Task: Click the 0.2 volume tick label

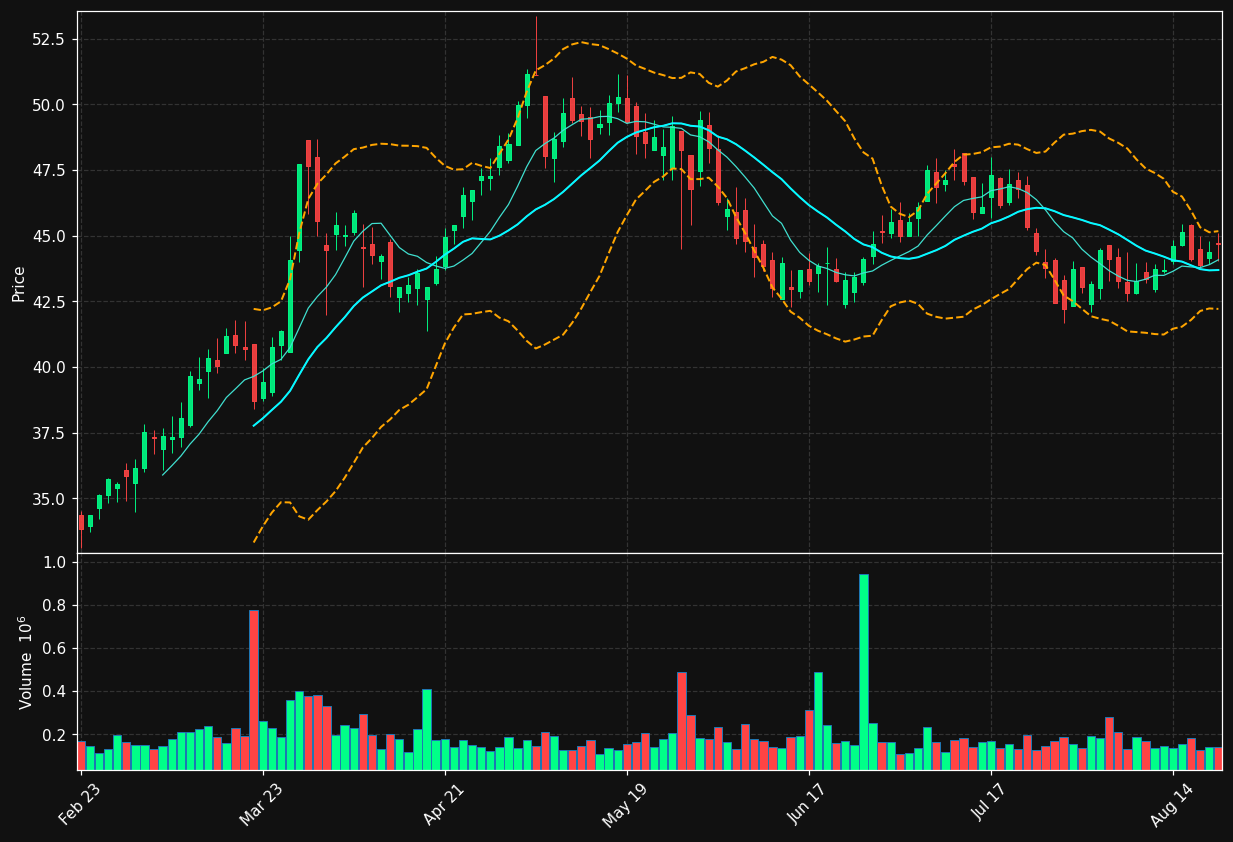Action: pos(55,736)
